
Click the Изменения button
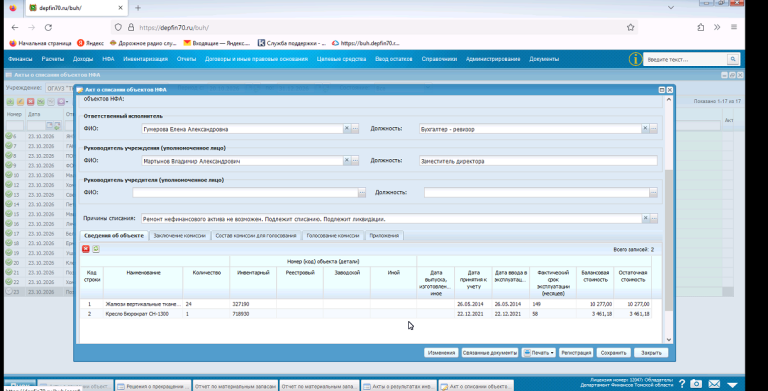point(441,353)
